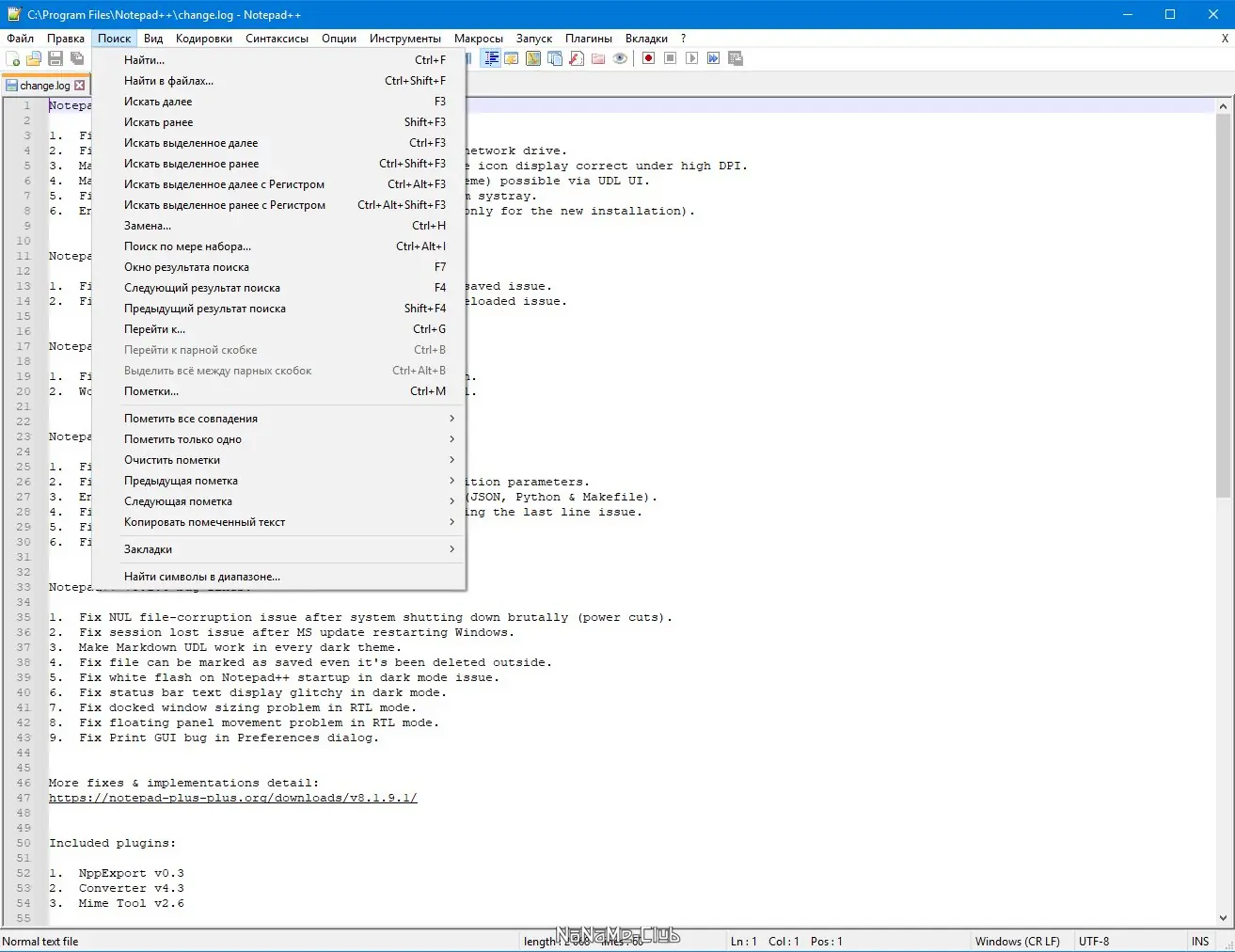Open the notepad-plus-plus.org downloads link

coord(233,798)
